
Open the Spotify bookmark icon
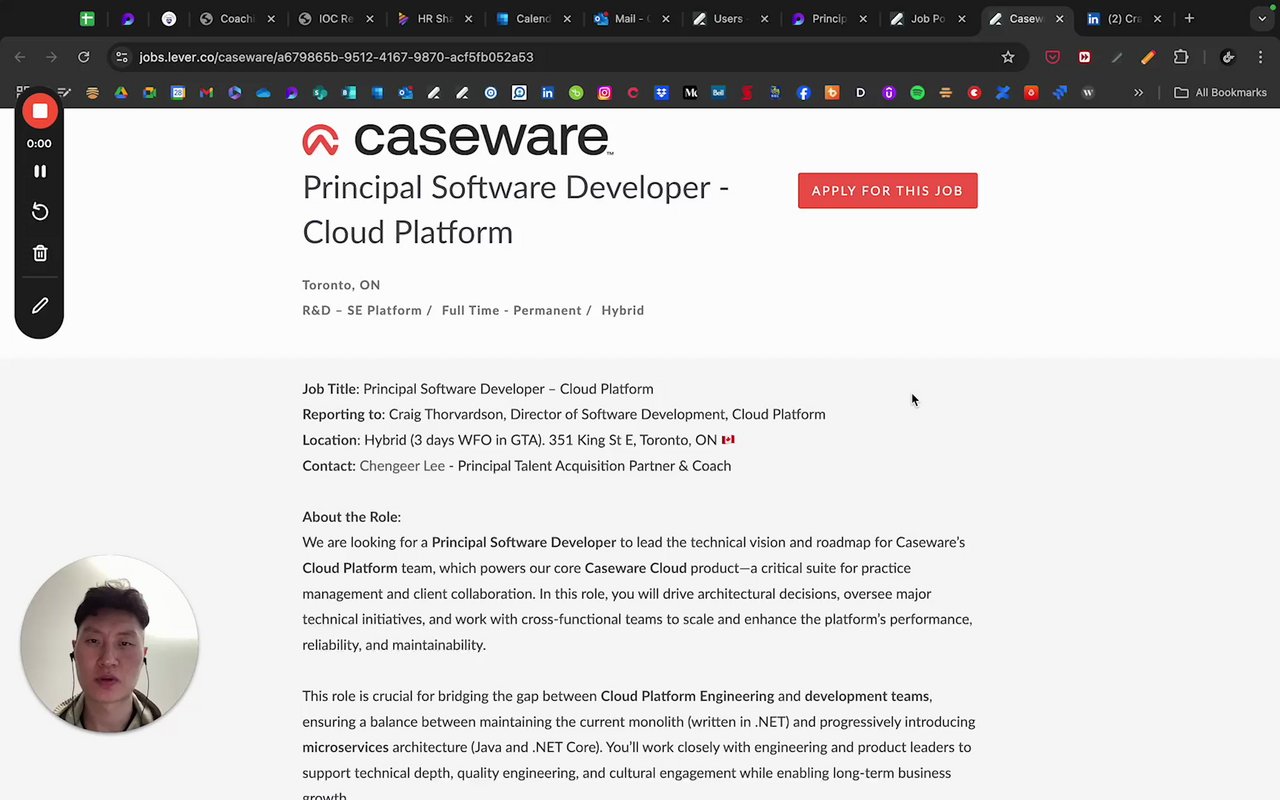(x=917, y=92)
